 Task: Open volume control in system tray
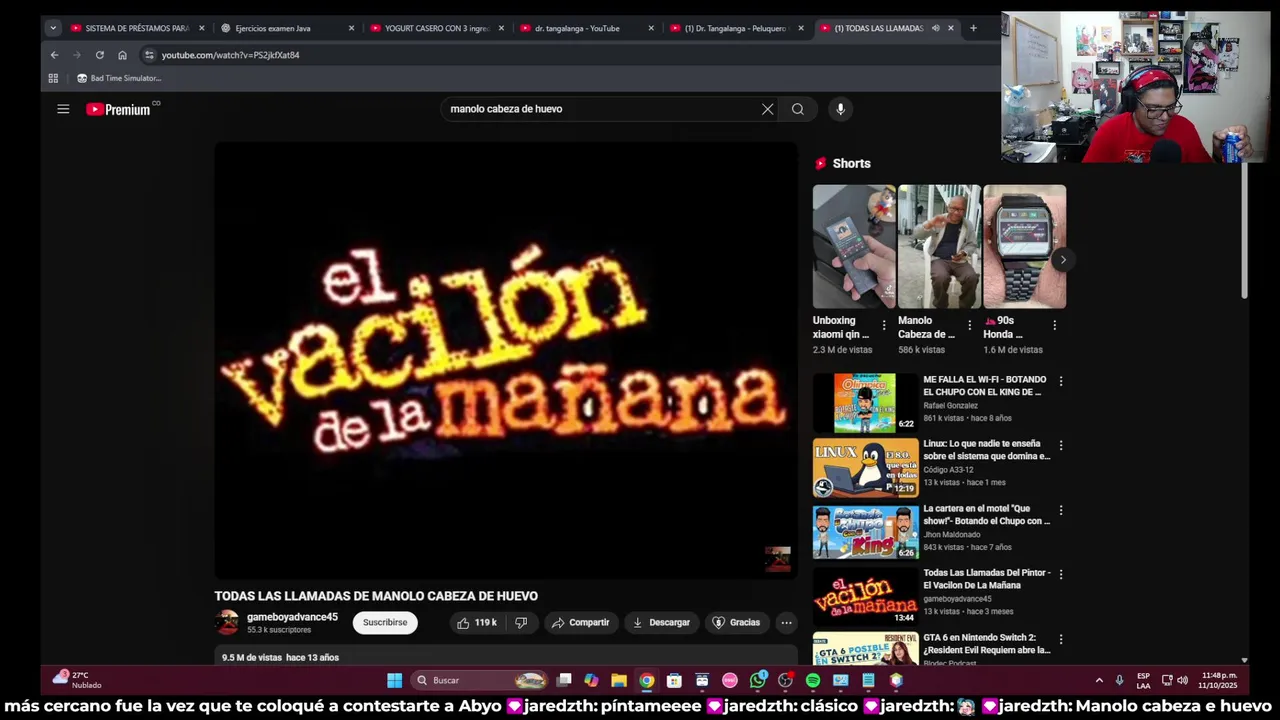coord(1183,680)
